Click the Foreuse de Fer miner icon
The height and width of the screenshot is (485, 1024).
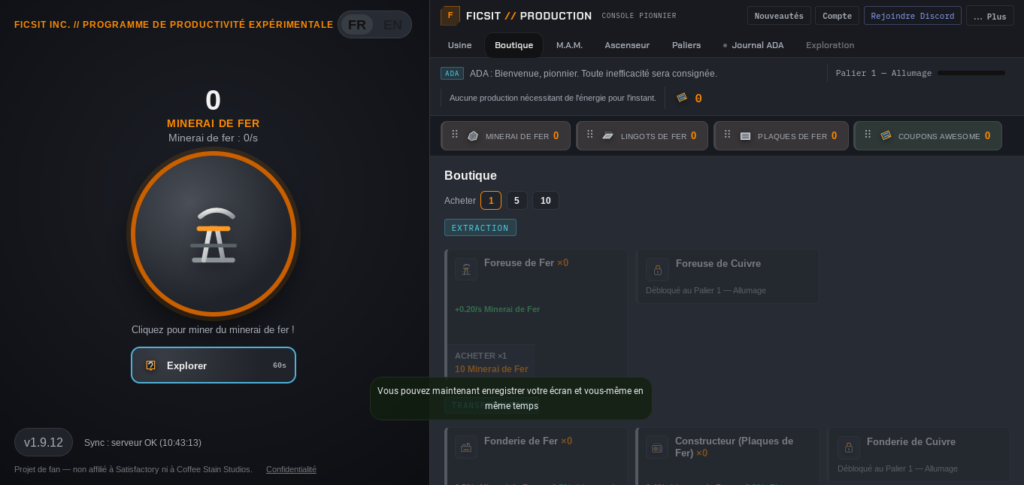[x=466, y=269]
